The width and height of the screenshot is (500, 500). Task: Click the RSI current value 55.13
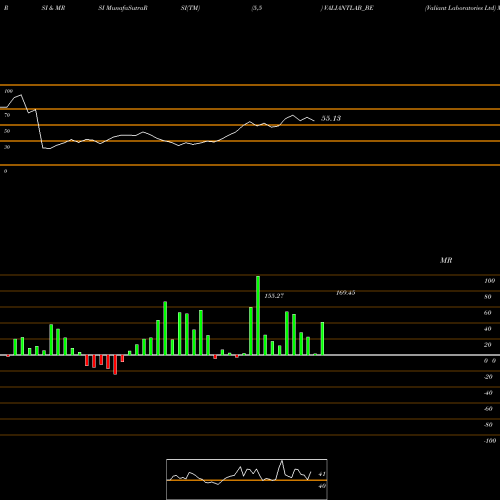click(x=331, y=118)
